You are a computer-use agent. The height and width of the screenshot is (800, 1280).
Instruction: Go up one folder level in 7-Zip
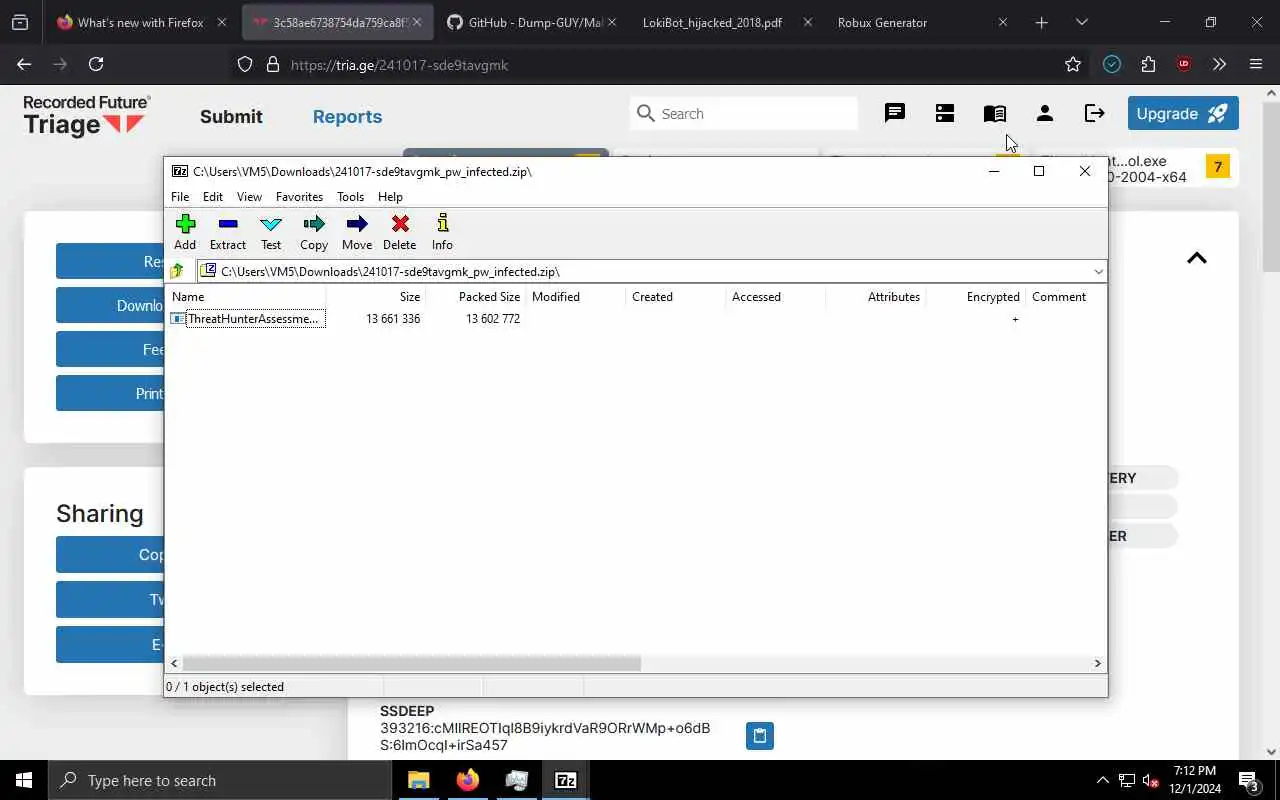click(178, 271)
